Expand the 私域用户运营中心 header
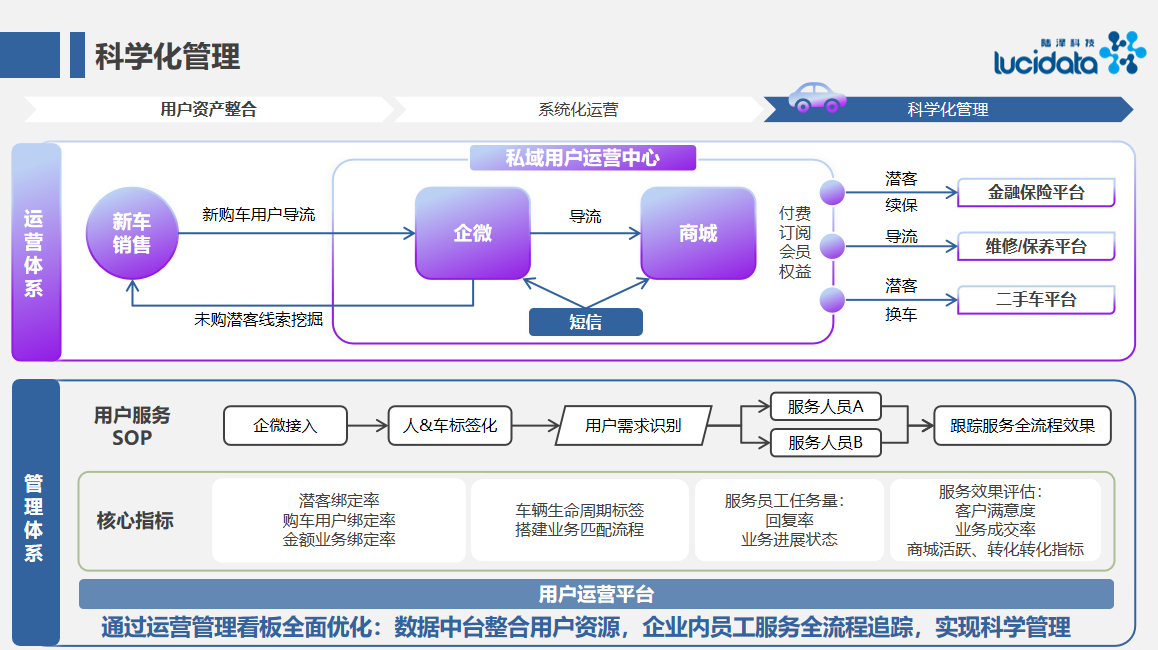 (x=585, y=157)
